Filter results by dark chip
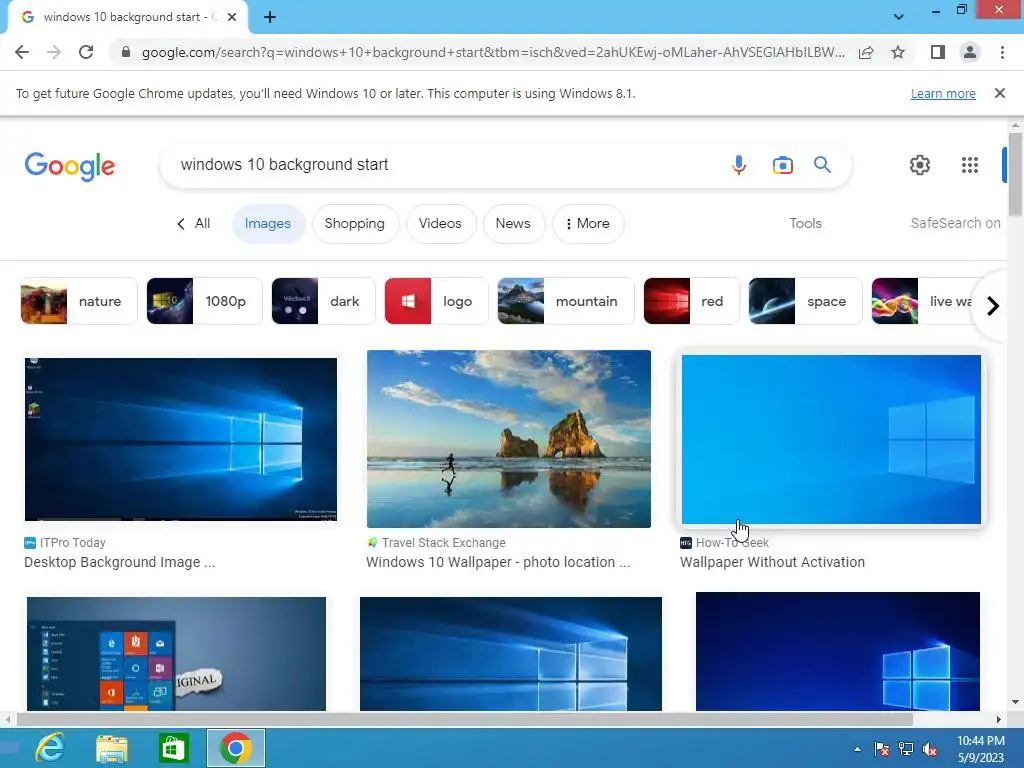The width and height of the screenshot is (1024, 768). 323,301
